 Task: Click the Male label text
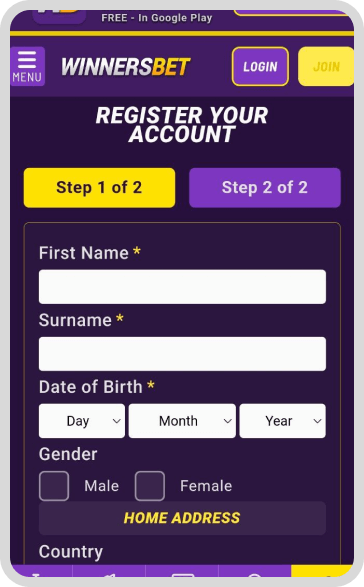point(101,486)
